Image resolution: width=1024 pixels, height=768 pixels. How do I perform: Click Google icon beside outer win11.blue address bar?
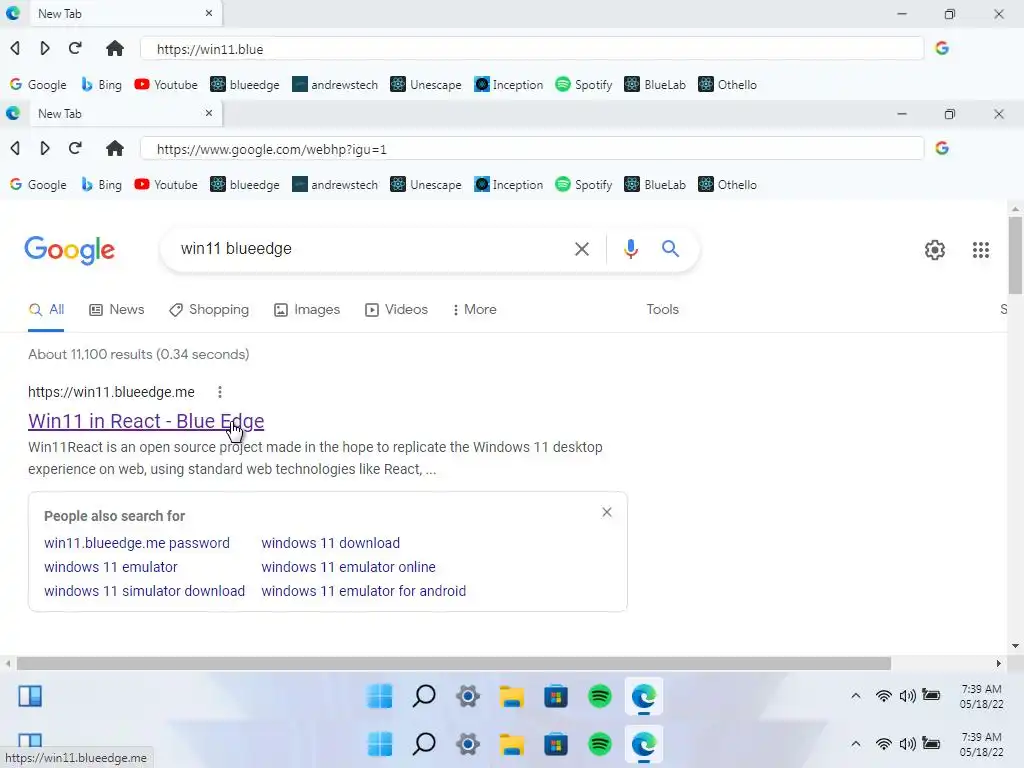tap(942, 48)
